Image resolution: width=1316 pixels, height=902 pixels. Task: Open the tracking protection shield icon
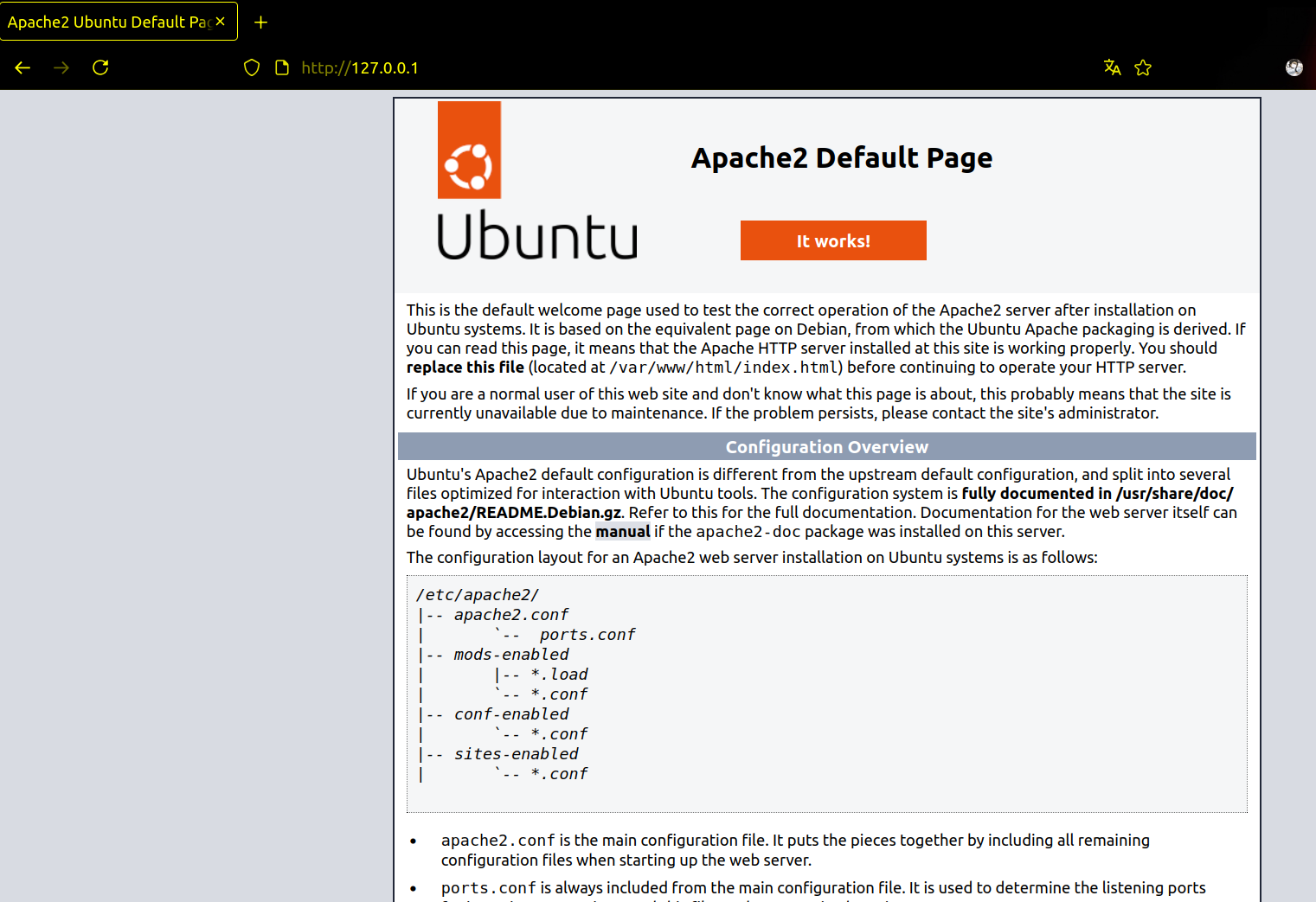[252, 67]
